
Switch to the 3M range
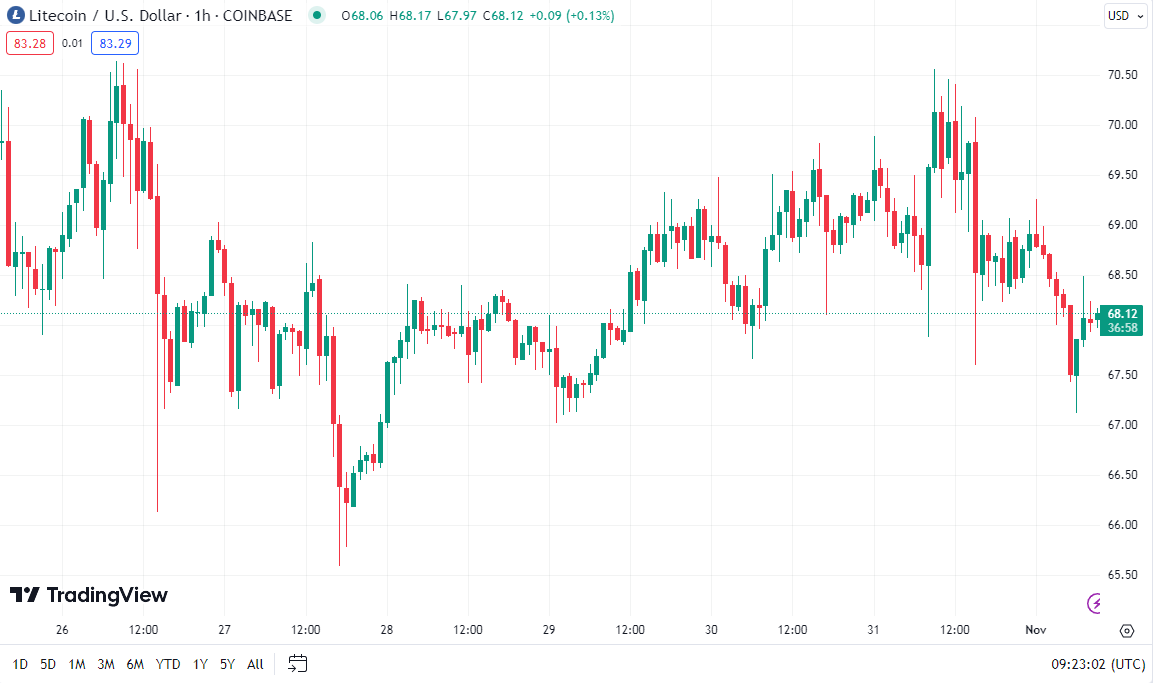(x=106, y=664)
